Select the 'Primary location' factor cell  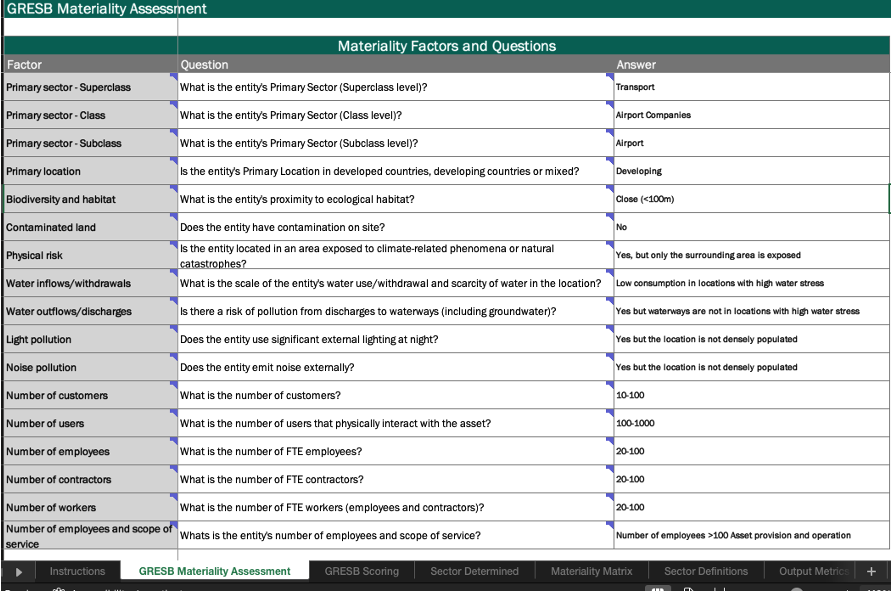click(91, 171)
